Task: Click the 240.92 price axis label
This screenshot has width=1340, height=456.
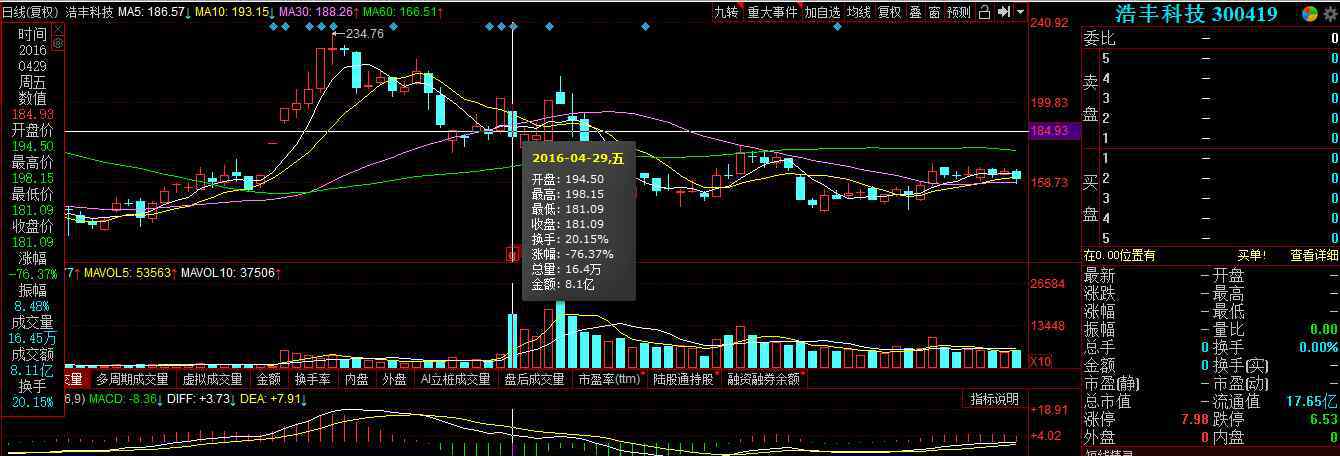Action: click(1050, 23)
